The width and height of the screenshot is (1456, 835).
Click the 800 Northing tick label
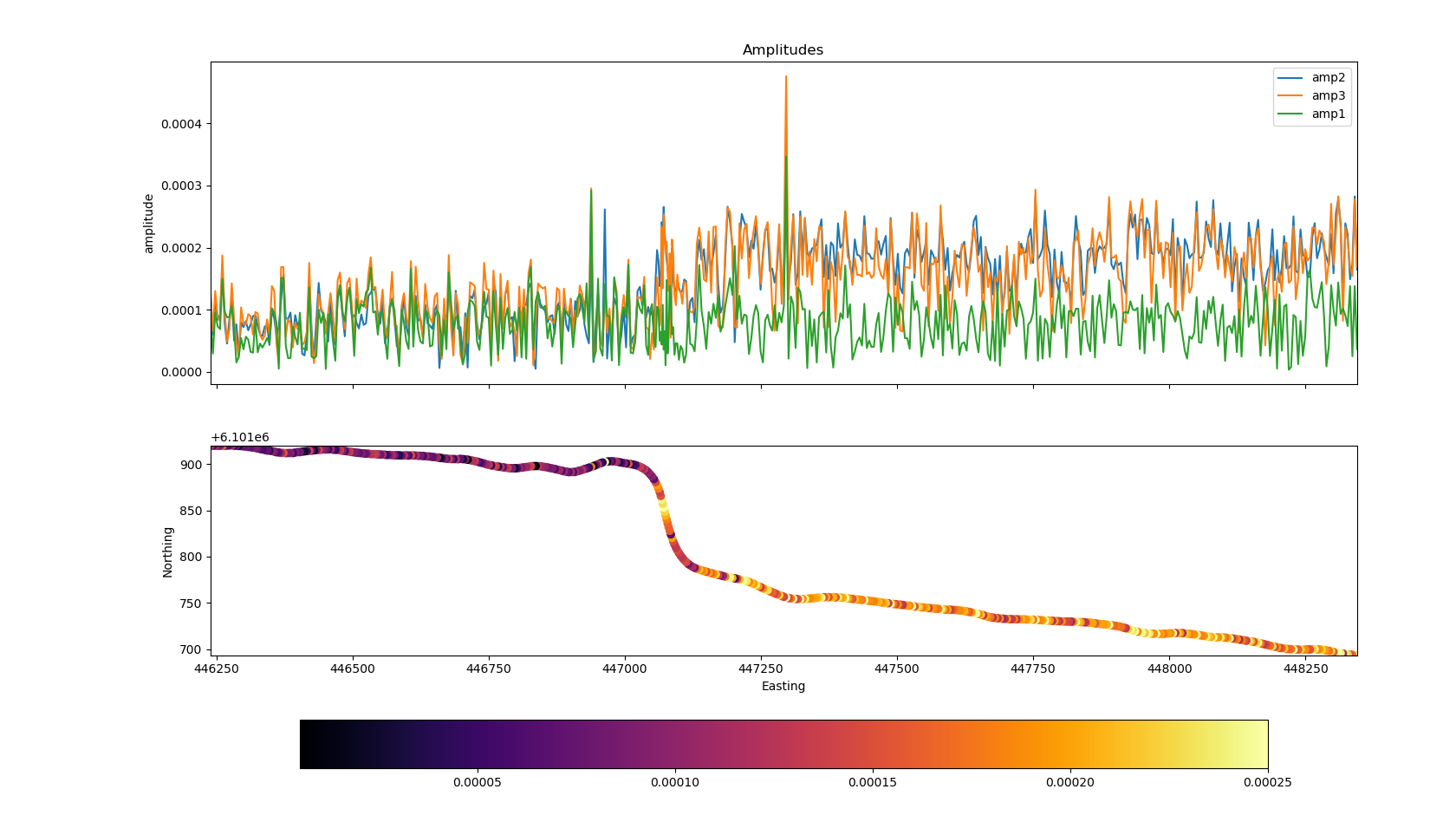191,558
